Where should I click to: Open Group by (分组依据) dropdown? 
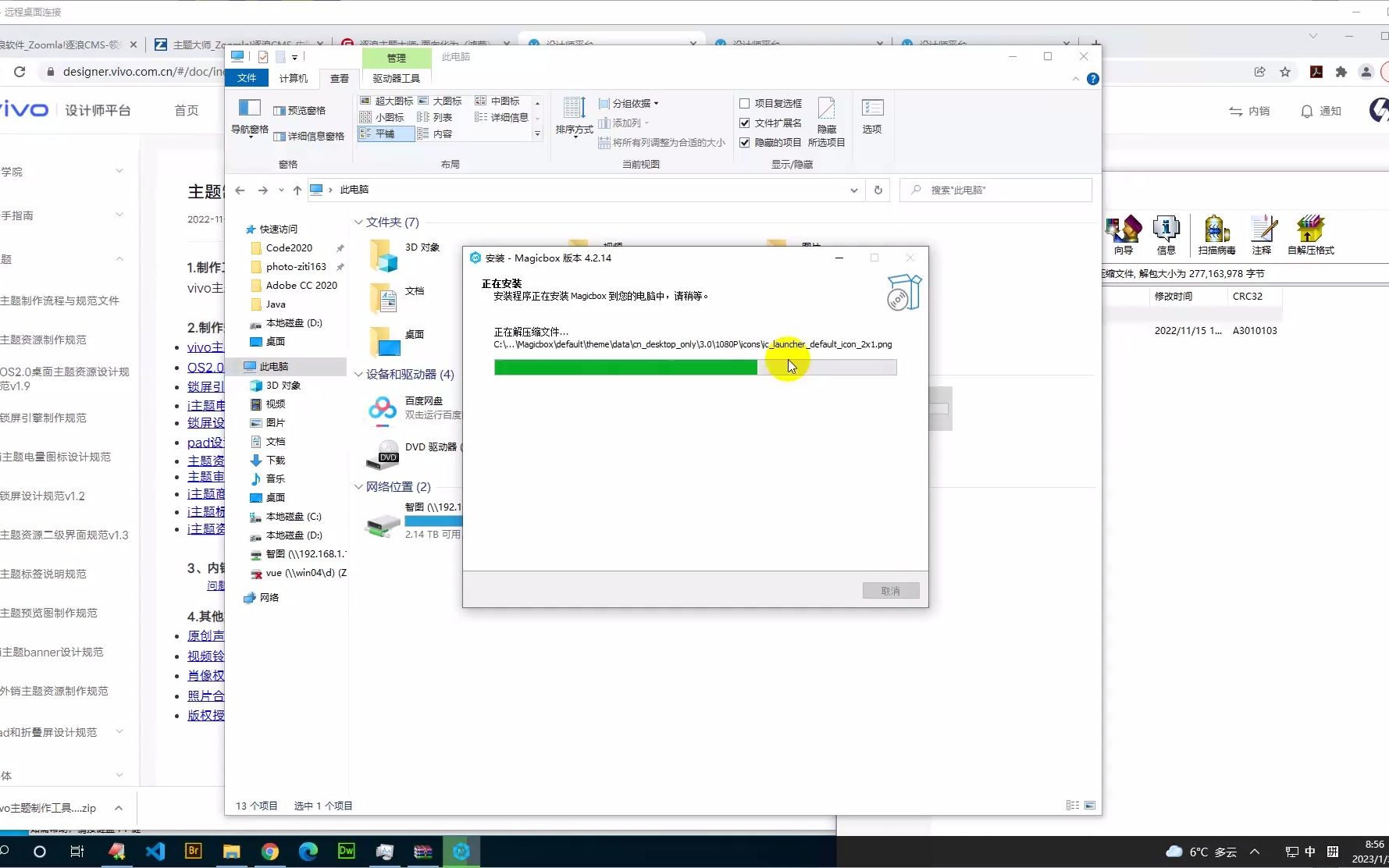point(629,103)
